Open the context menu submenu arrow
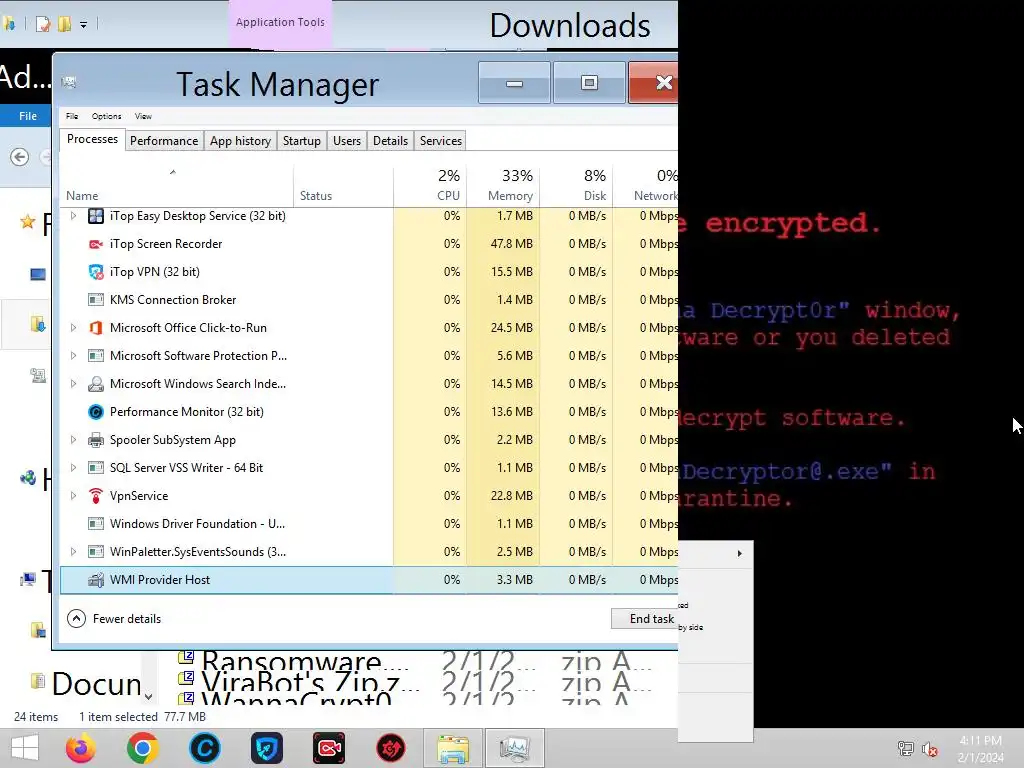1024x768 pixels. pos(739,554)
